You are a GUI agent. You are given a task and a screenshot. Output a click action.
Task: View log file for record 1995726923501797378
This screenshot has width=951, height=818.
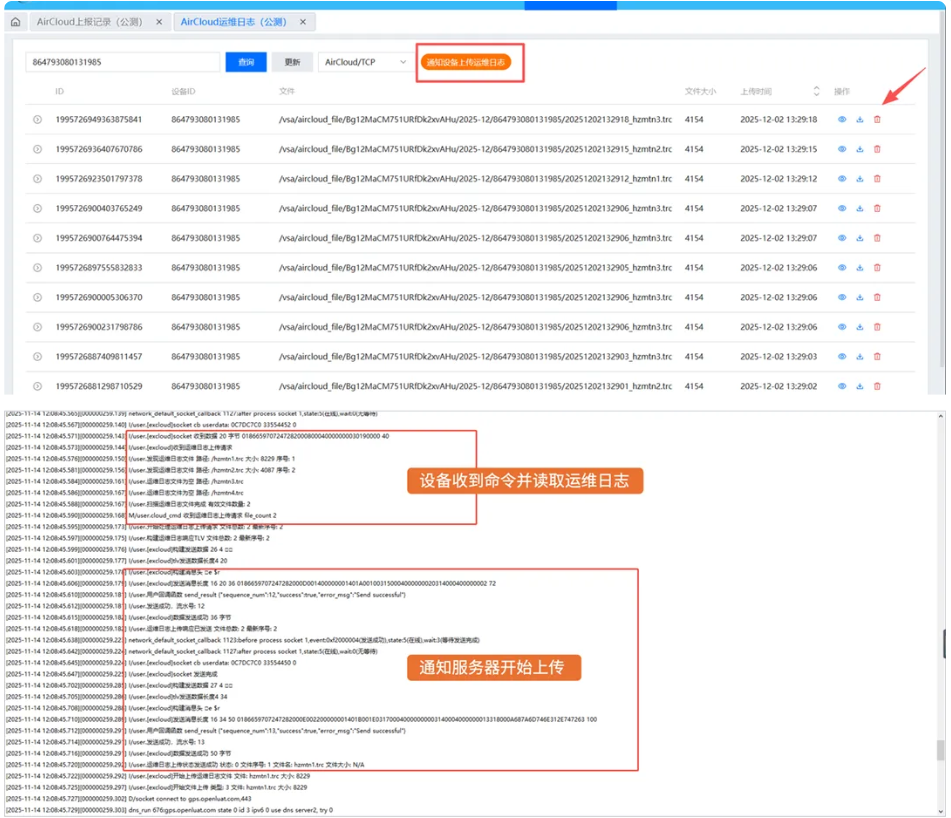[842, 179]
